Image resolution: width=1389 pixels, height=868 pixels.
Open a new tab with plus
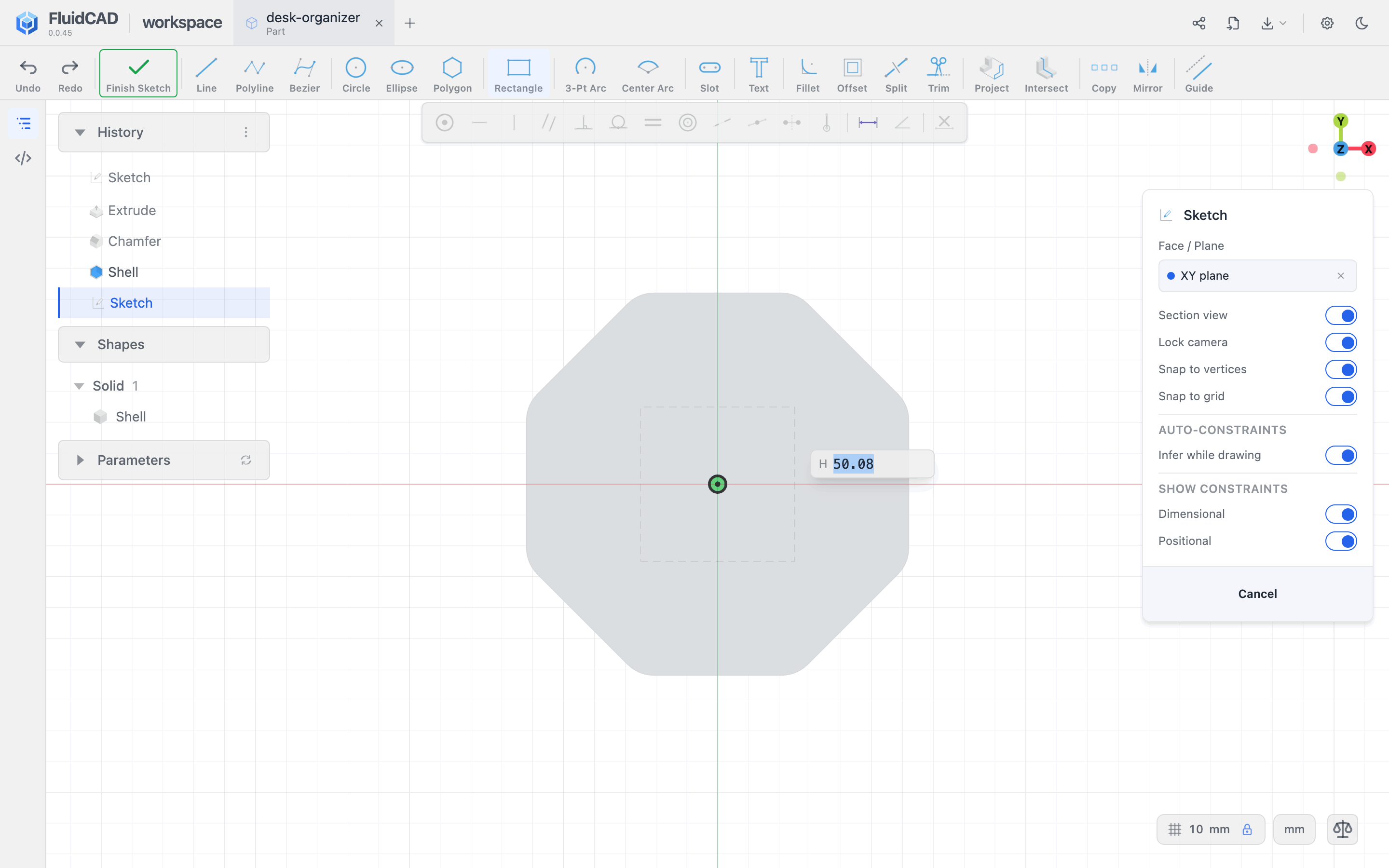pyautogui.click(x=409, y=23)
